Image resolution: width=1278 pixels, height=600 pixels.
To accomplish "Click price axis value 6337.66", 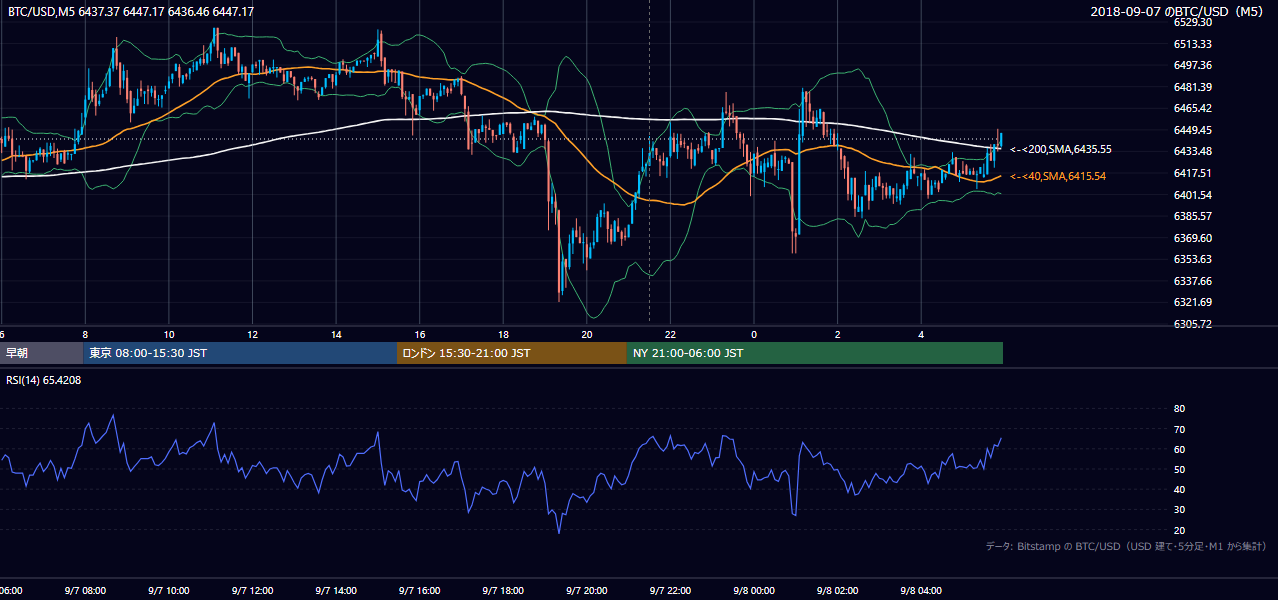I will click(x=1193, y=281).
